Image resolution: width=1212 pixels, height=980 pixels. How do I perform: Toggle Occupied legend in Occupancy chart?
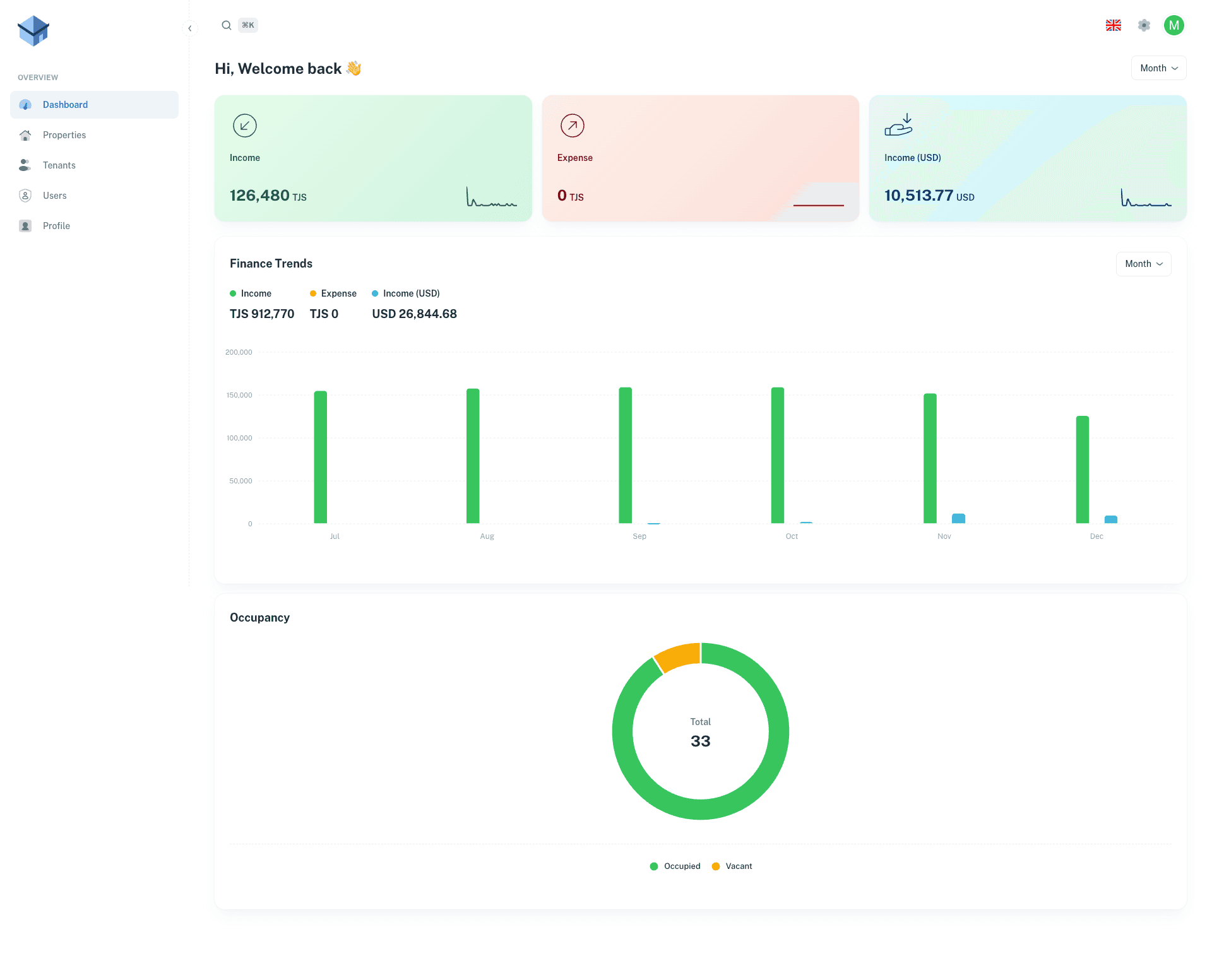675,866
